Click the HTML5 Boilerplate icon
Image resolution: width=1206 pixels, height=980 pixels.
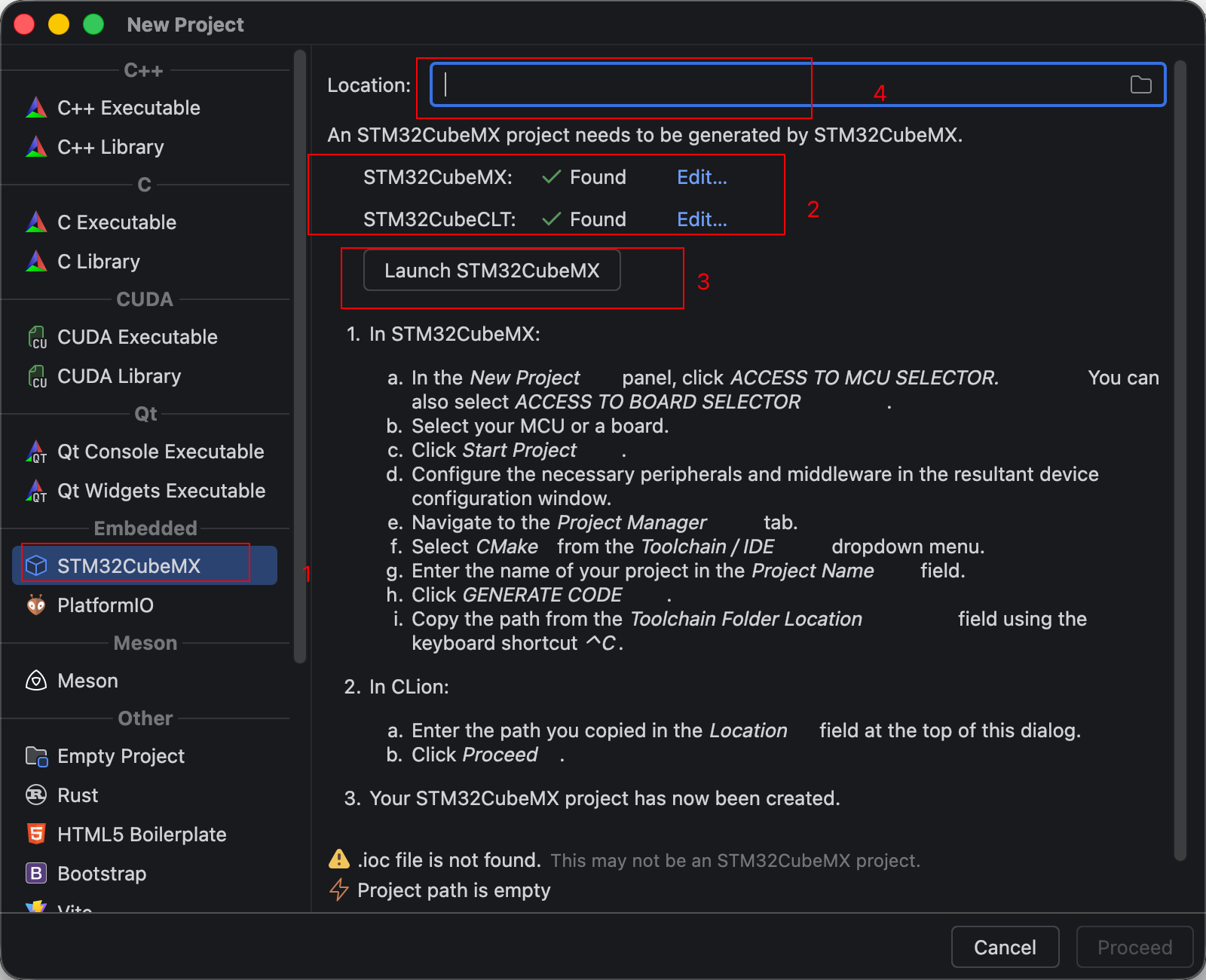click(x=36, y=835)
